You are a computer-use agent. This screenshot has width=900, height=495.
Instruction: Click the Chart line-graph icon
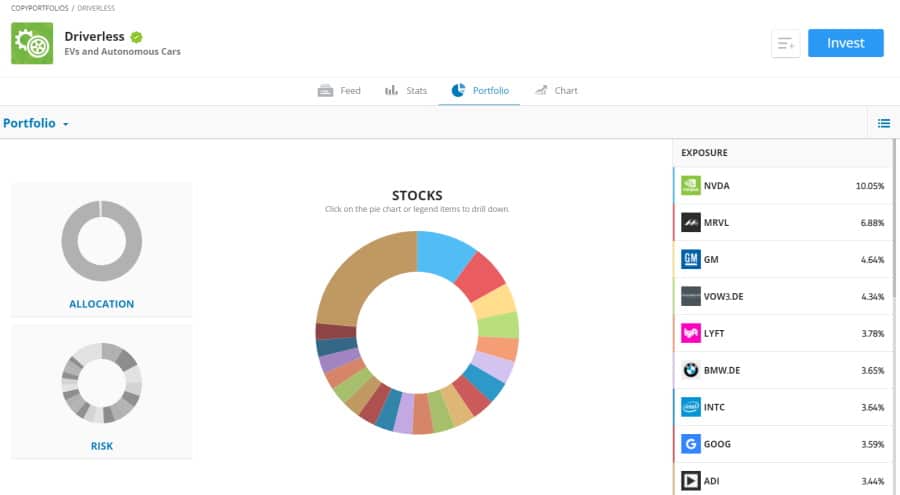click(x=541, y=90)
